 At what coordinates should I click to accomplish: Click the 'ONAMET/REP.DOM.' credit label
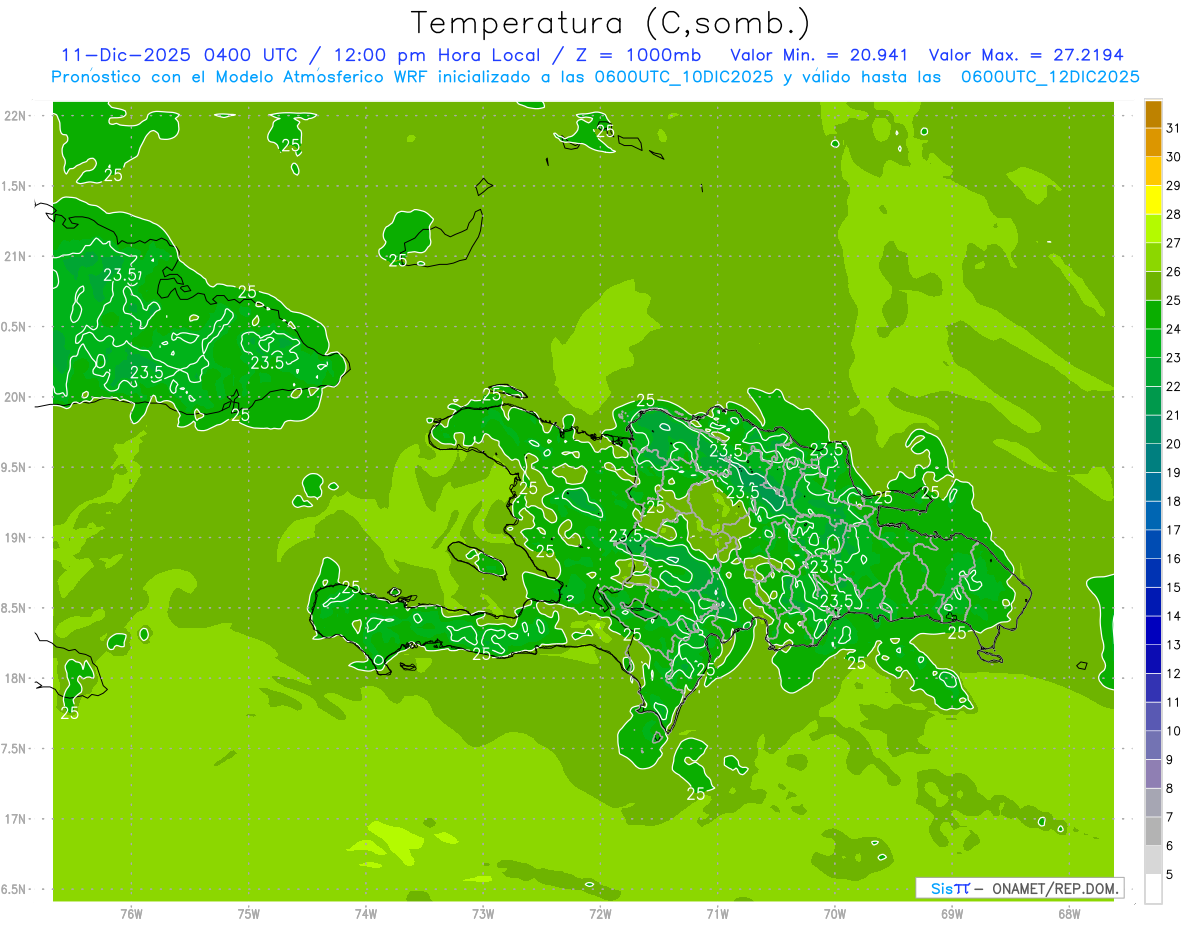click(1055, 888)
